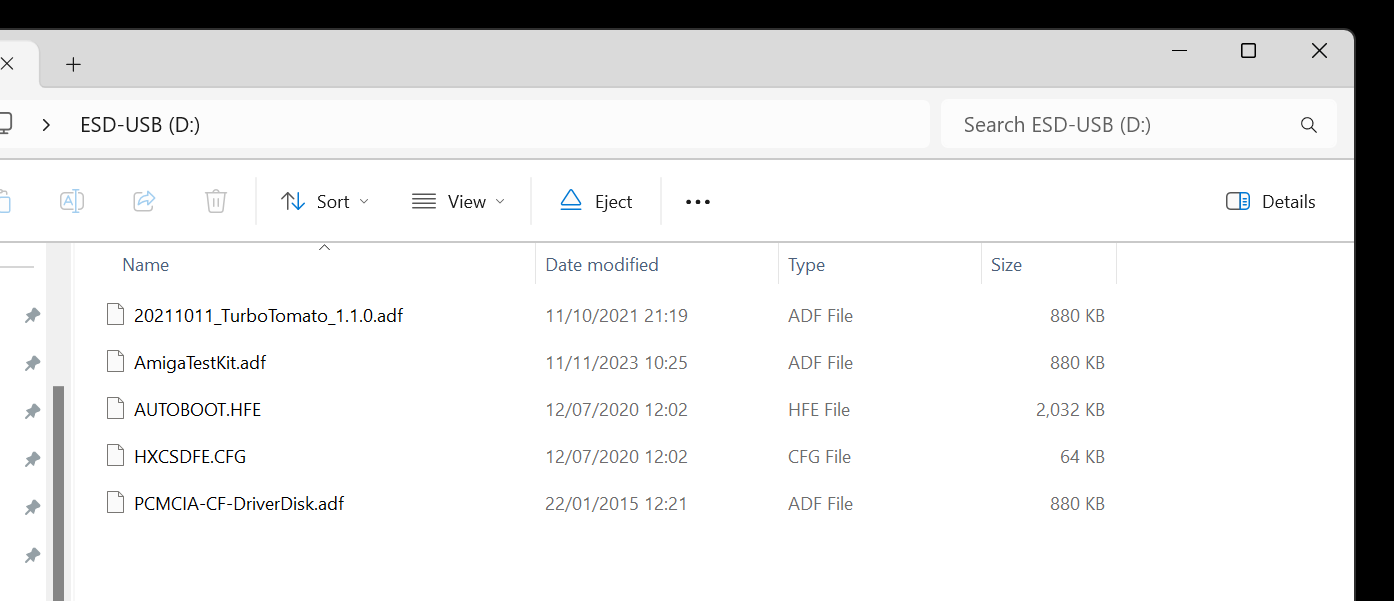This screenshot has width=1394, height=601.
Task: Select the AUTOBOOT.HFE file
Action: click(x=198, y=409)
